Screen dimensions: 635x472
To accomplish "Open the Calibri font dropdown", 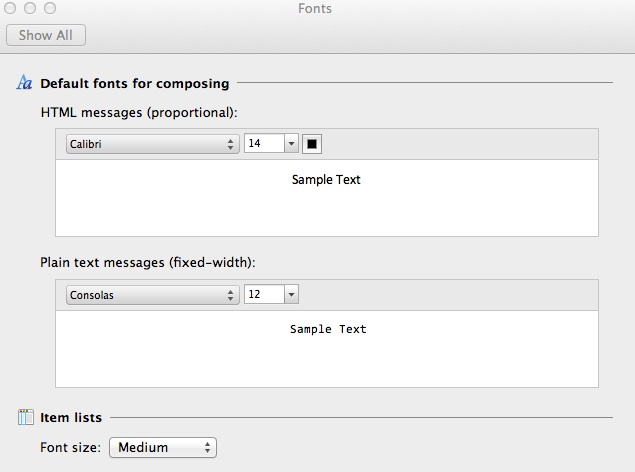I will [151, 144].
